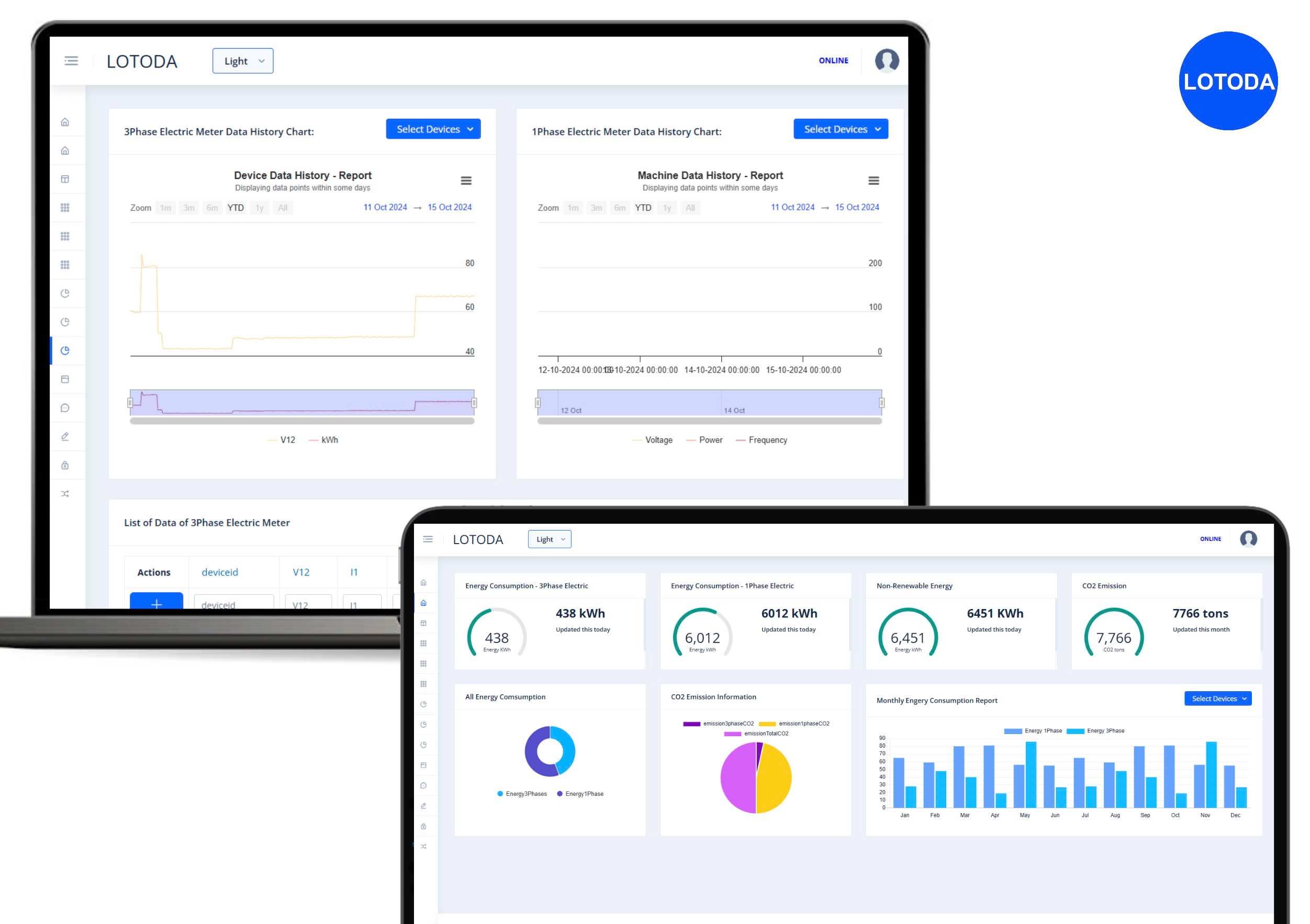1310x924 pixels.
Task: Open the lock icon in tablet sidebar
Action: (x=423, y=827)
